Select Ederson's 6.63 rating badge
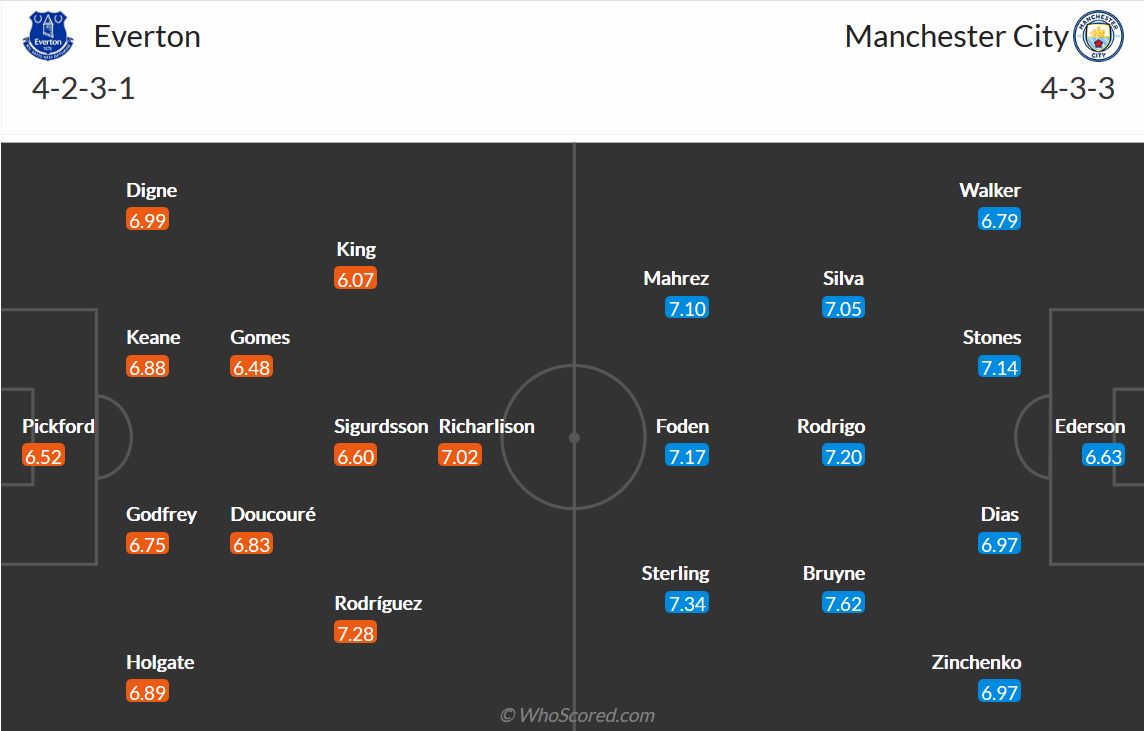This screenshot has width=1144, height=731. (1103, 456)
